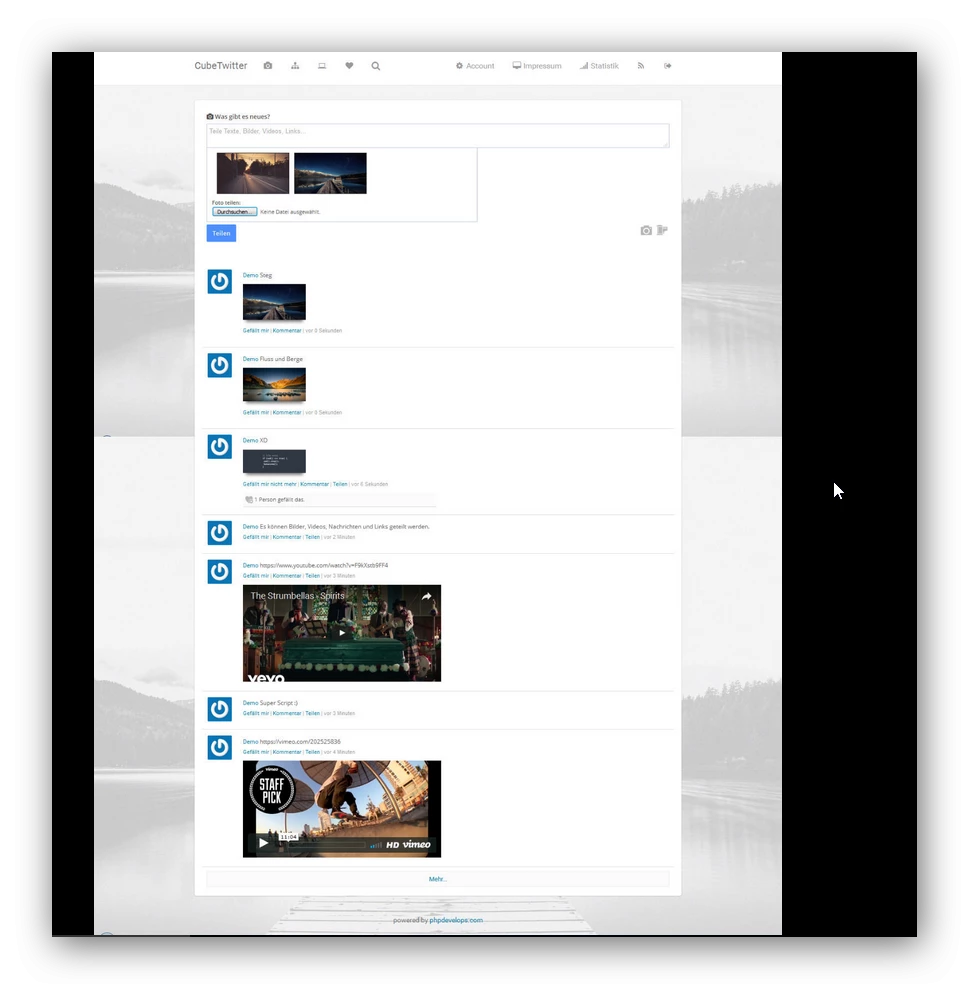Click Kommentar on the Super Script post
Viewport: 969px width, 989px height.
pos(287,713)
